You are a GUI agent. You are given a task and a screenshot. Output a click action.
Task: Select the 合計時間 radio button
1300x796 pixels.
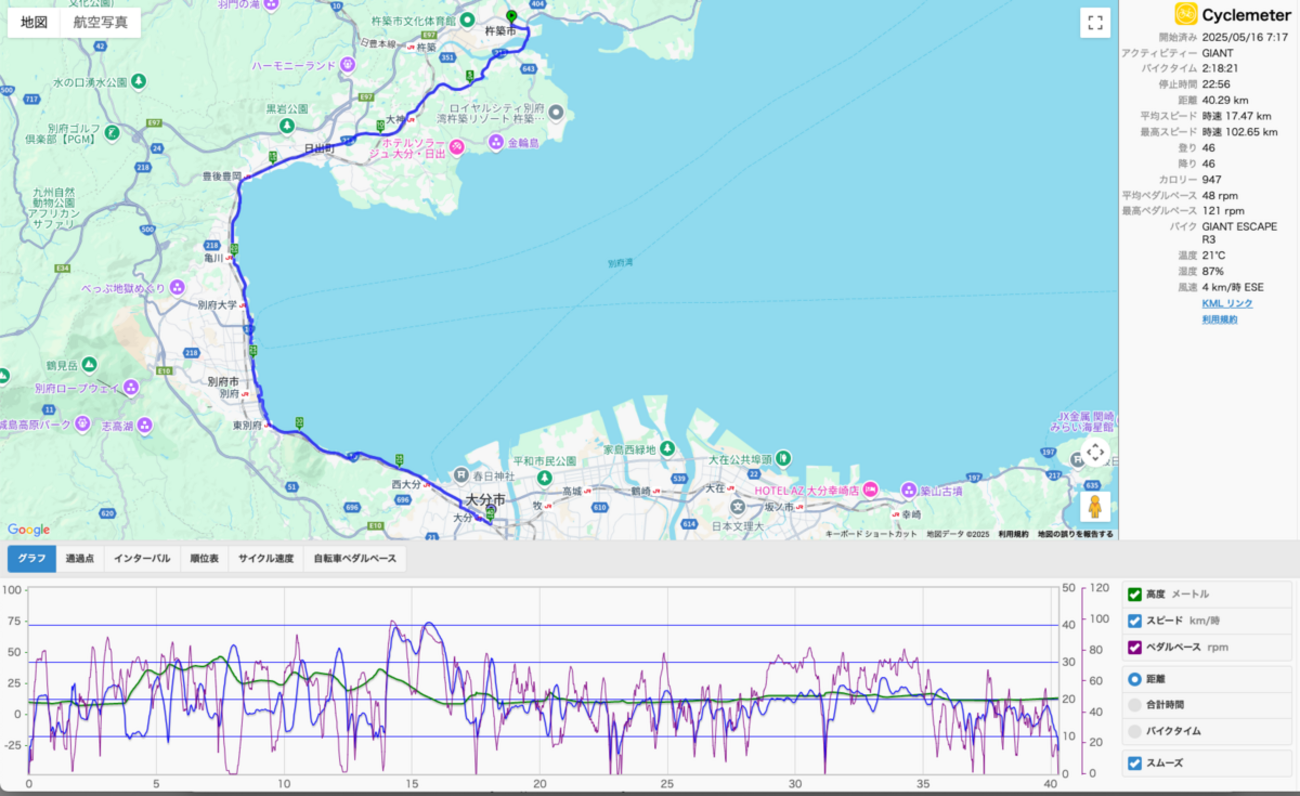click(x=1135, y=705)
